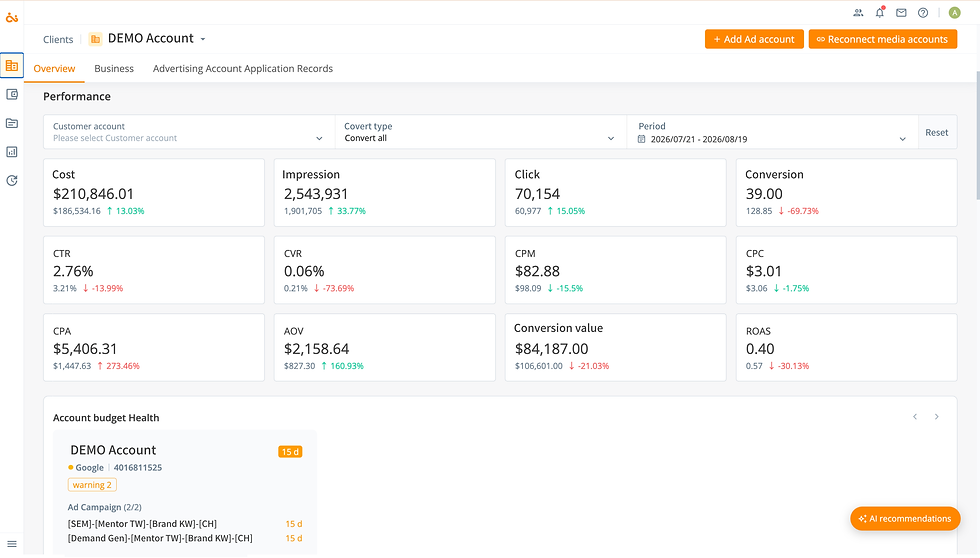
Task: Click the Add Ad account button
Action: 754,39
